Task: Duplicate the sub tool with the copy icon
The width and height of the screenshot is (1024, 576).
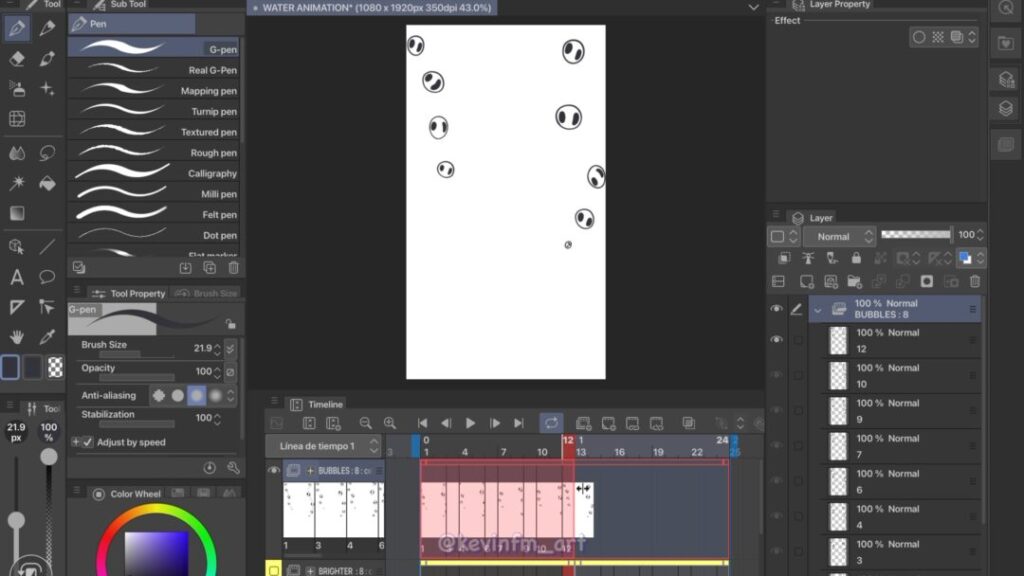Action: [210, 268]
